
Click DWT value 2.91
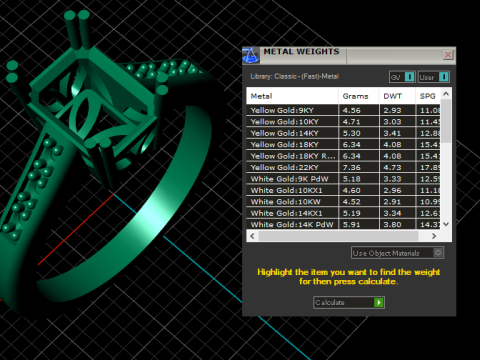pyautogui.click(x=392, y=202)
